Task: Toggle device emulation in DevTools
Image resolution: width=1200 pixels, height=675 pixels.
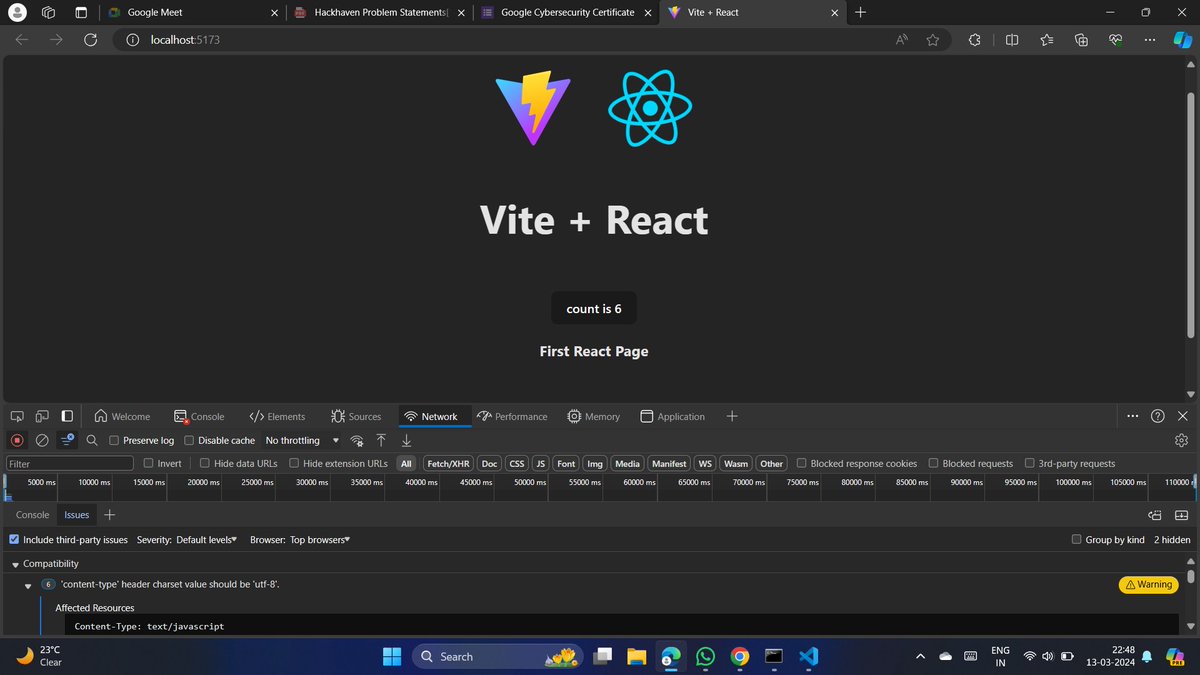Action: tap(42, 416)
